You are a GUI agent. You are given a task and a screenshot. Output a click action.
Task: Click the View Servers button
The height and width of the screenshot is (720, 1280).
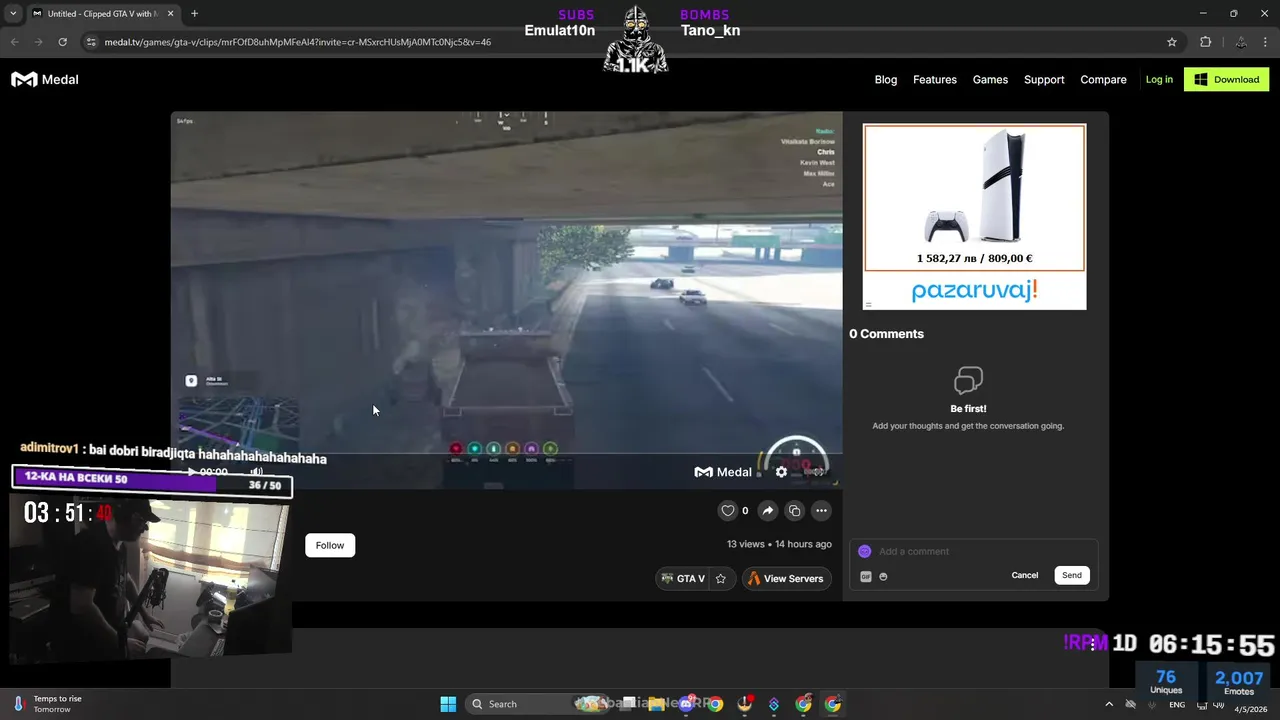pos(786,578)
